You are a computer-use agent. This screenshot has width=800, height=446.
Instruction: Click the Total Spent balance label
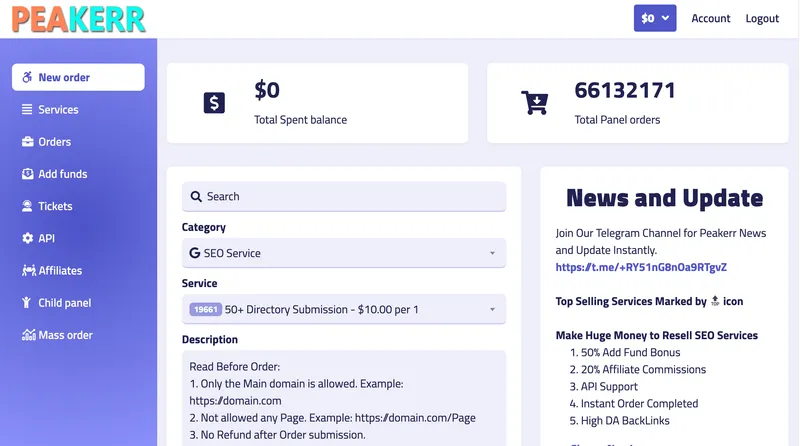point(301,119)
